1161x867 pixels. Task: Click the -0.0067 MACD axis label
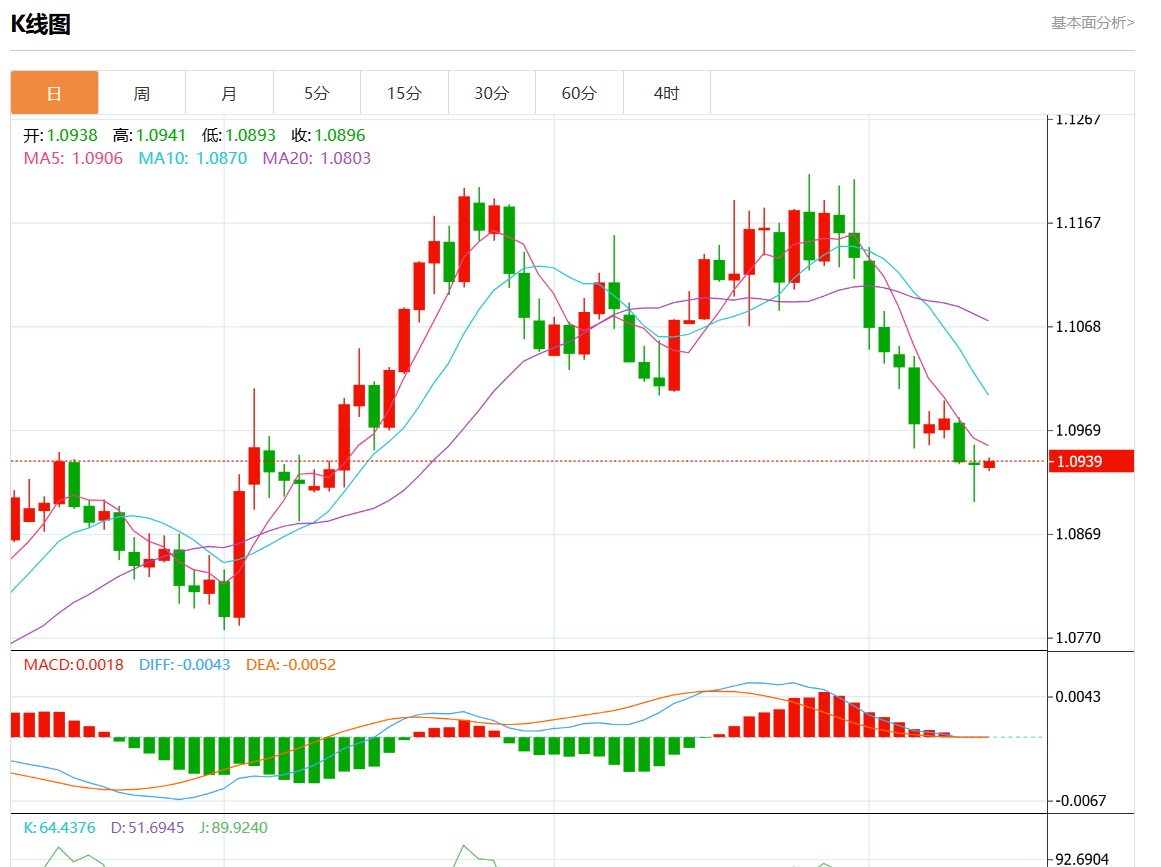coord(1080,800)
